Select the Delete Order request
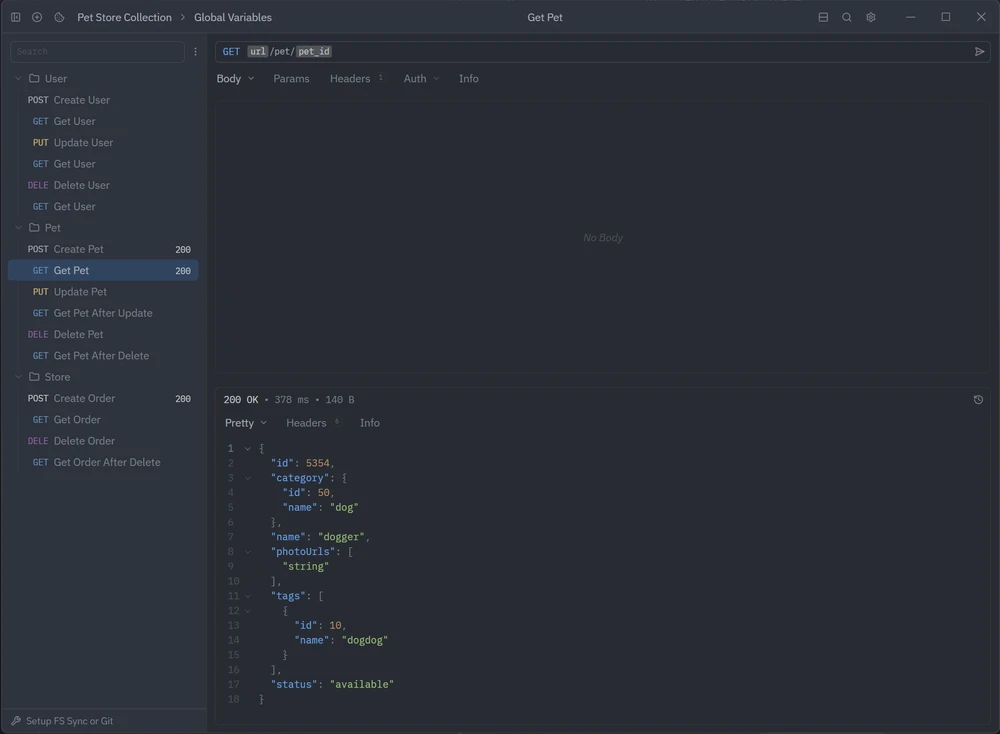1000x734 pixels. click(x=103, y=441)
